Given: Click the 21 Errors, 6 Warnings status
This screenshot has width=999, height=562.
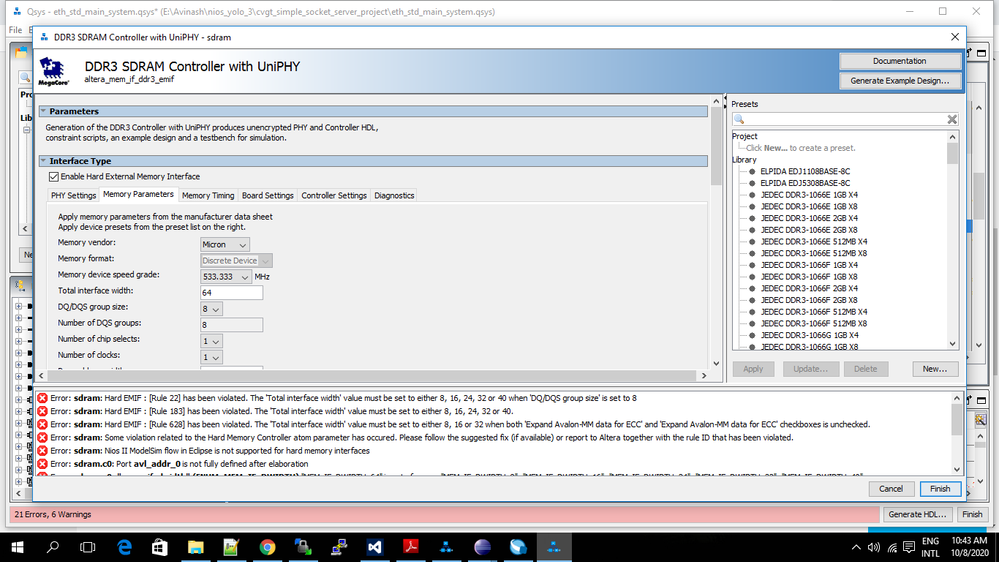Looking at the screenshot, I should (53, 514).
